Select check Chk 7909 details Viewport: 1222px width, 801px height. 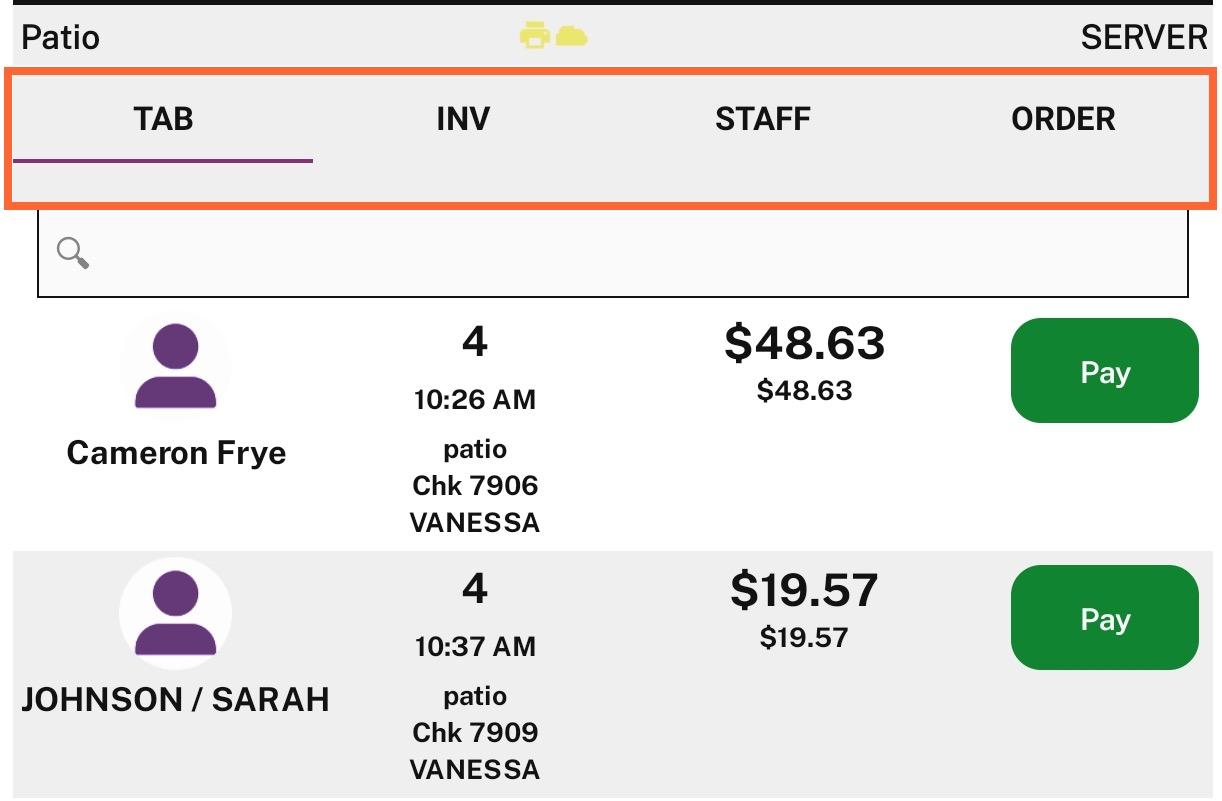(475, 733)
